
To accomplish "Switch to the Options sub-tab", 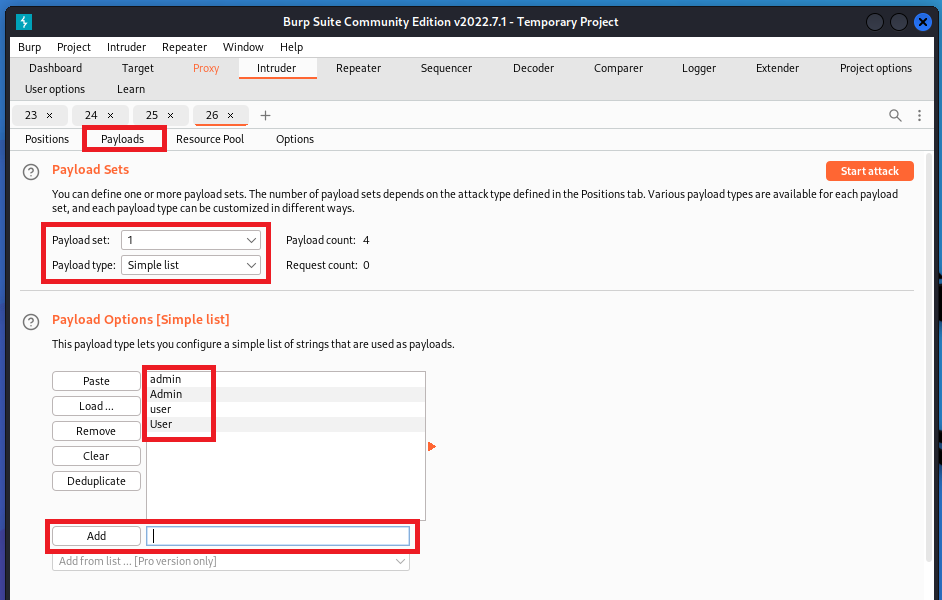I will click(x=295, y=139).
